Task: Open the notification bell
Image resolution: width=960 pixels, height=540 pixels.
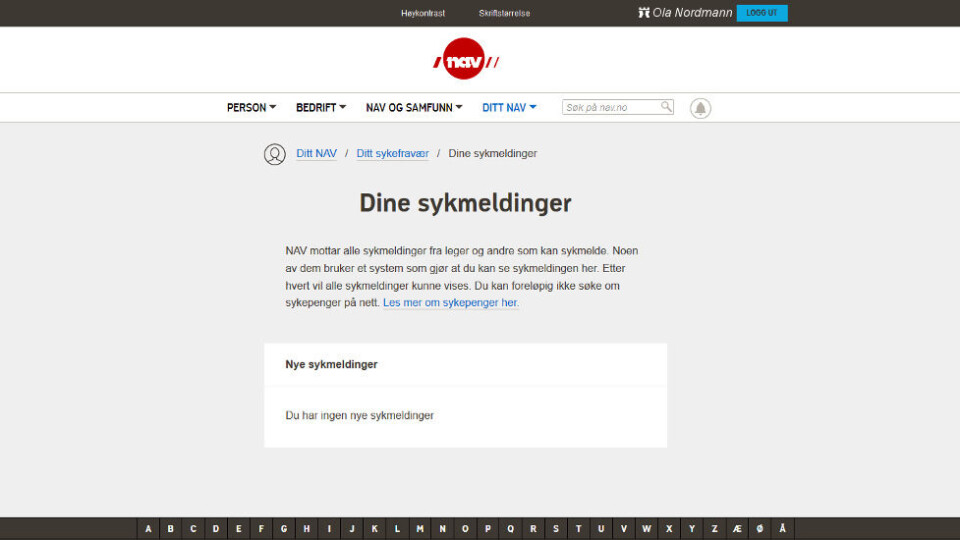Action: 700,108
